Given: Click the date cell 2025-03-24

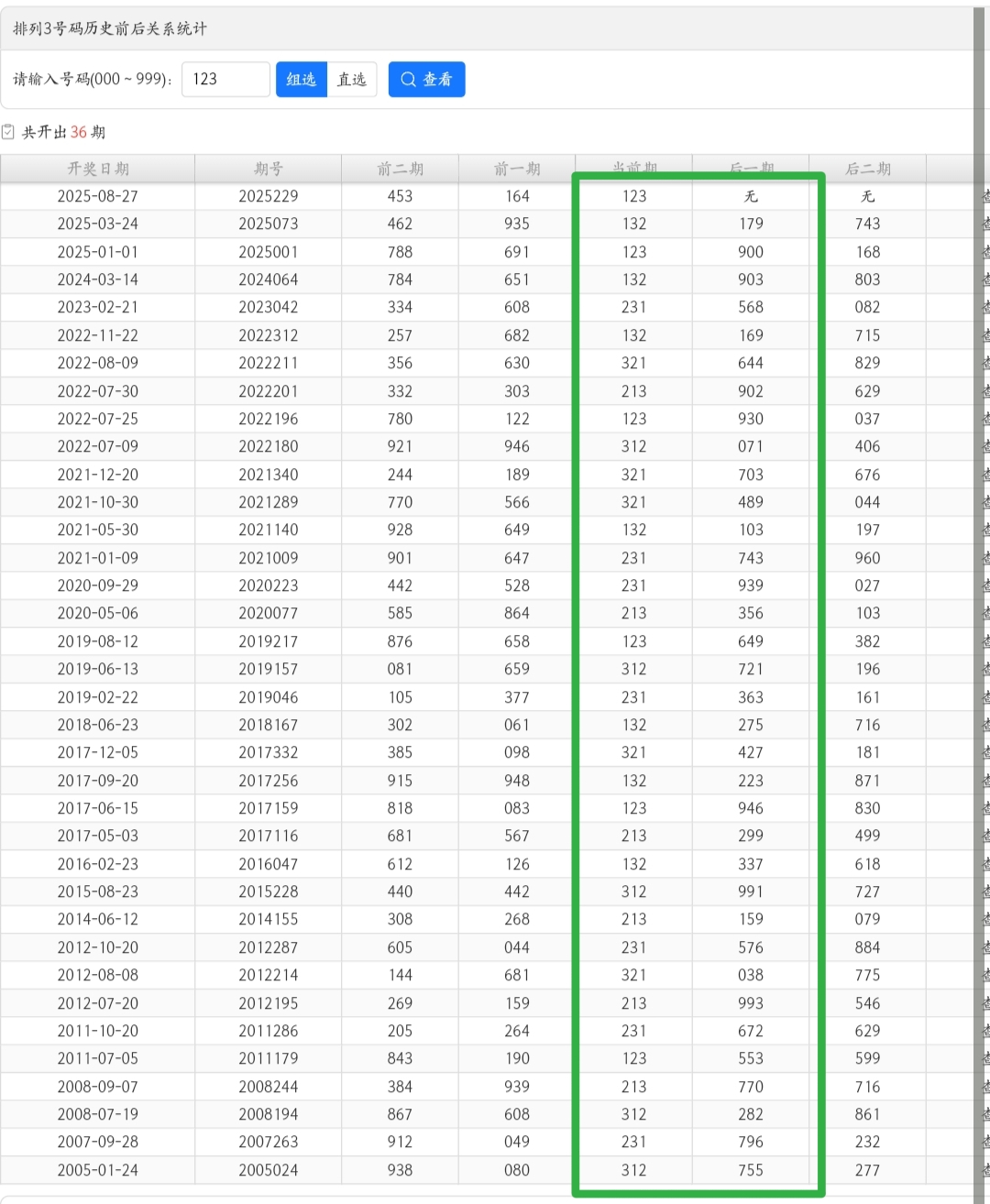Looking at the screenshot, I should click(98, 224).
